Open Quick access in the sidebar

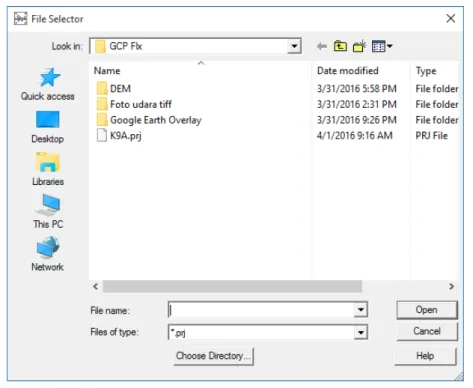click(x=48, y=84)
